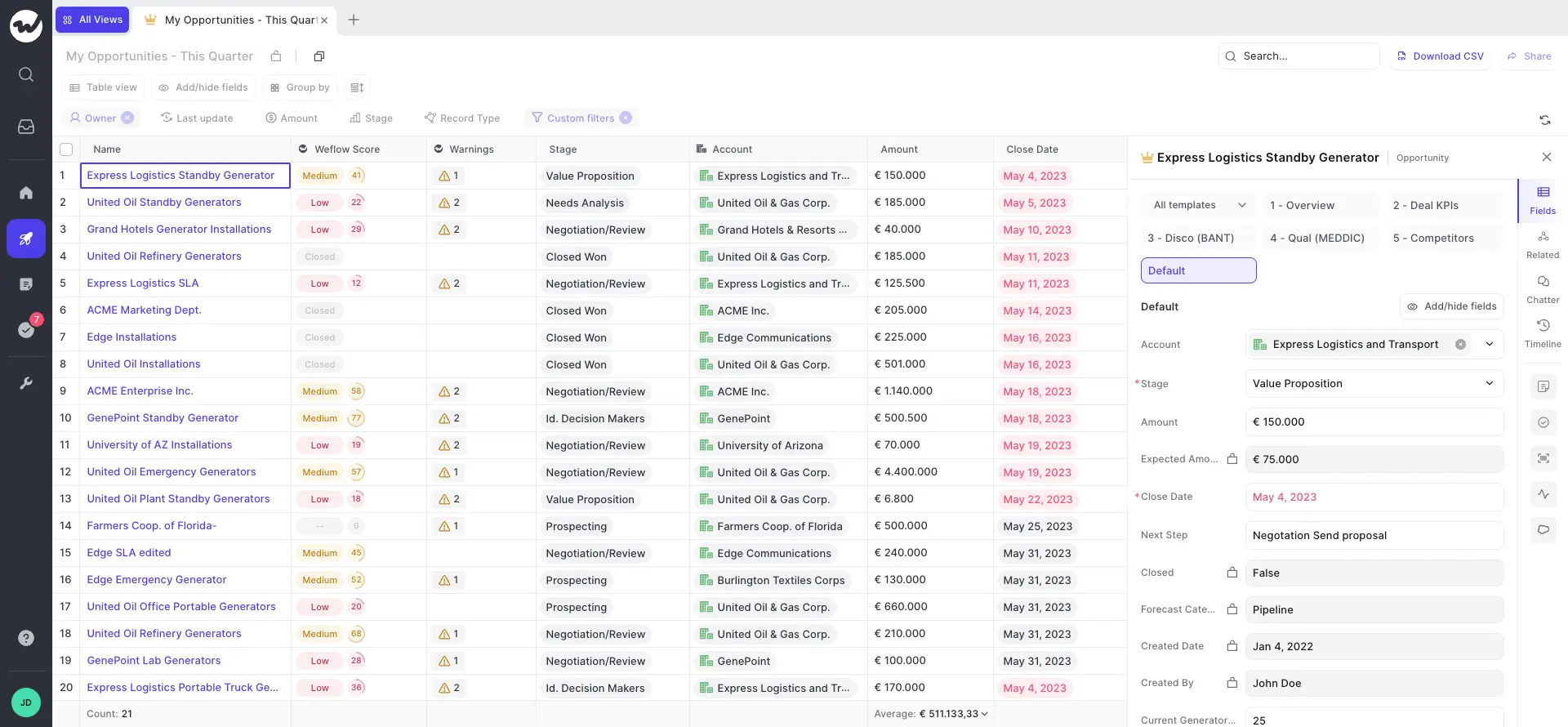Image resolution: width=1568 pixels, height=727 pixels.
Task: Click the JD user avatar
Action: [x=26, y=702]
